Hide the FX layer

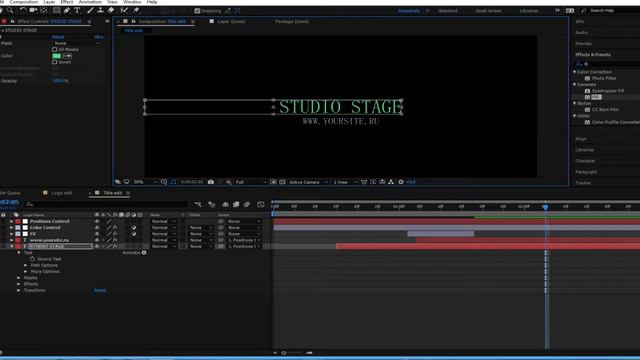tap(97, 234)
